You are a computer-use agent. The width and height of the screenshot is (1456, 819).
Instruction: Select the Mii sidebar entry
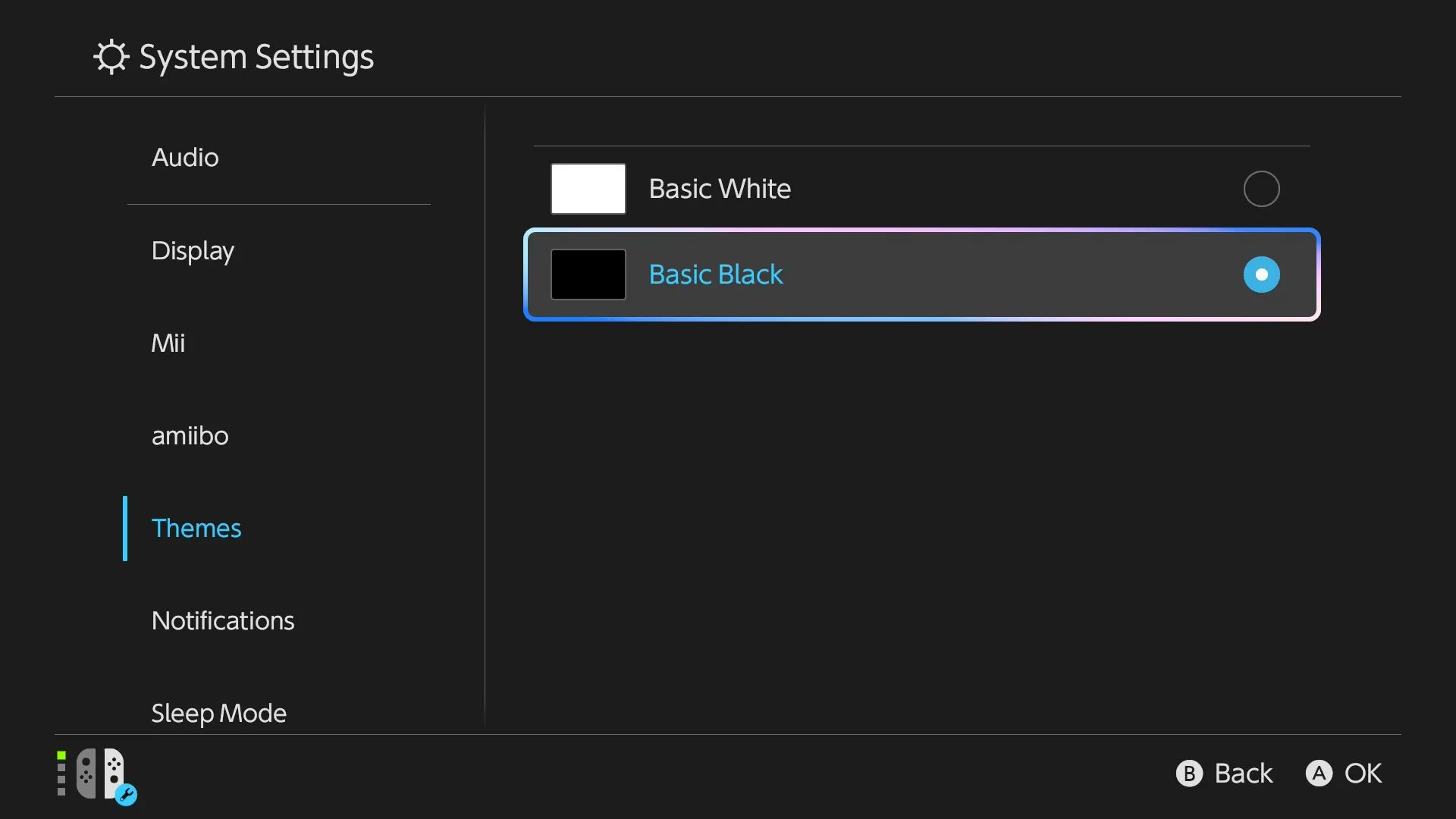(x=168, y=344)
